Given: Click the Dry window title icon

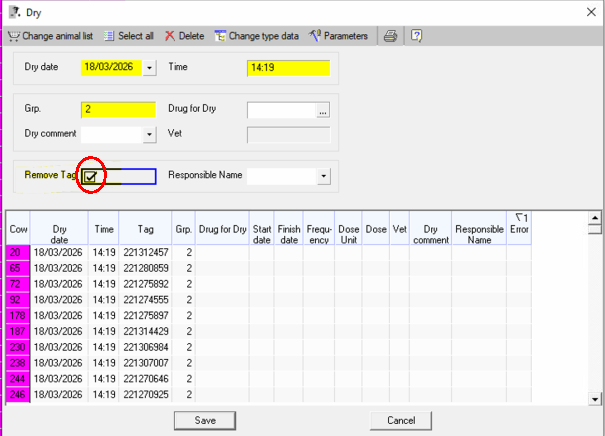Looking at the screenshot, I should [x=15, y=12].
